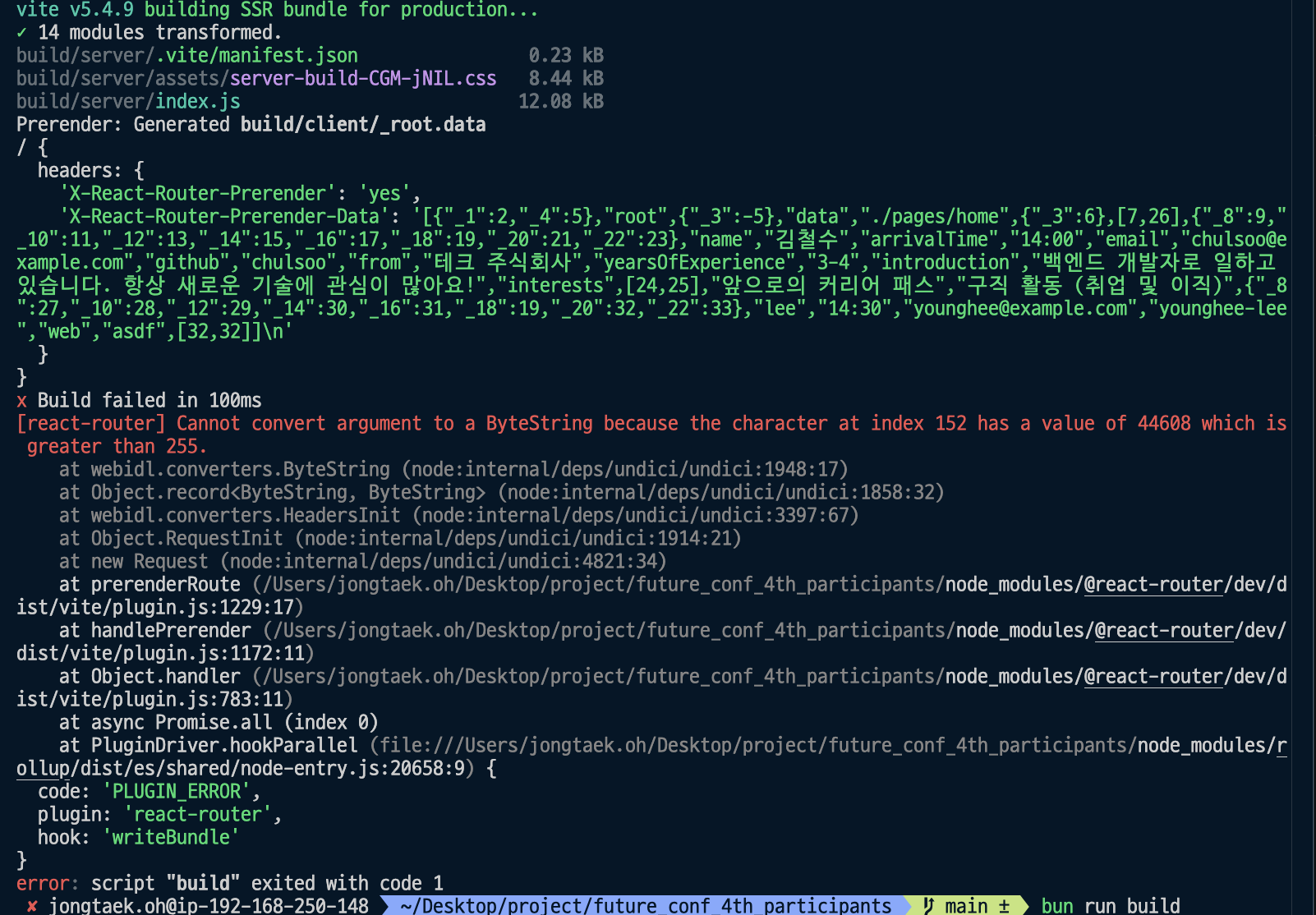1316x915 pixels.
Task: Click the user@host segment "jongtaek.oh@ip-192-168-250-148"
Action: click(209, 906)
